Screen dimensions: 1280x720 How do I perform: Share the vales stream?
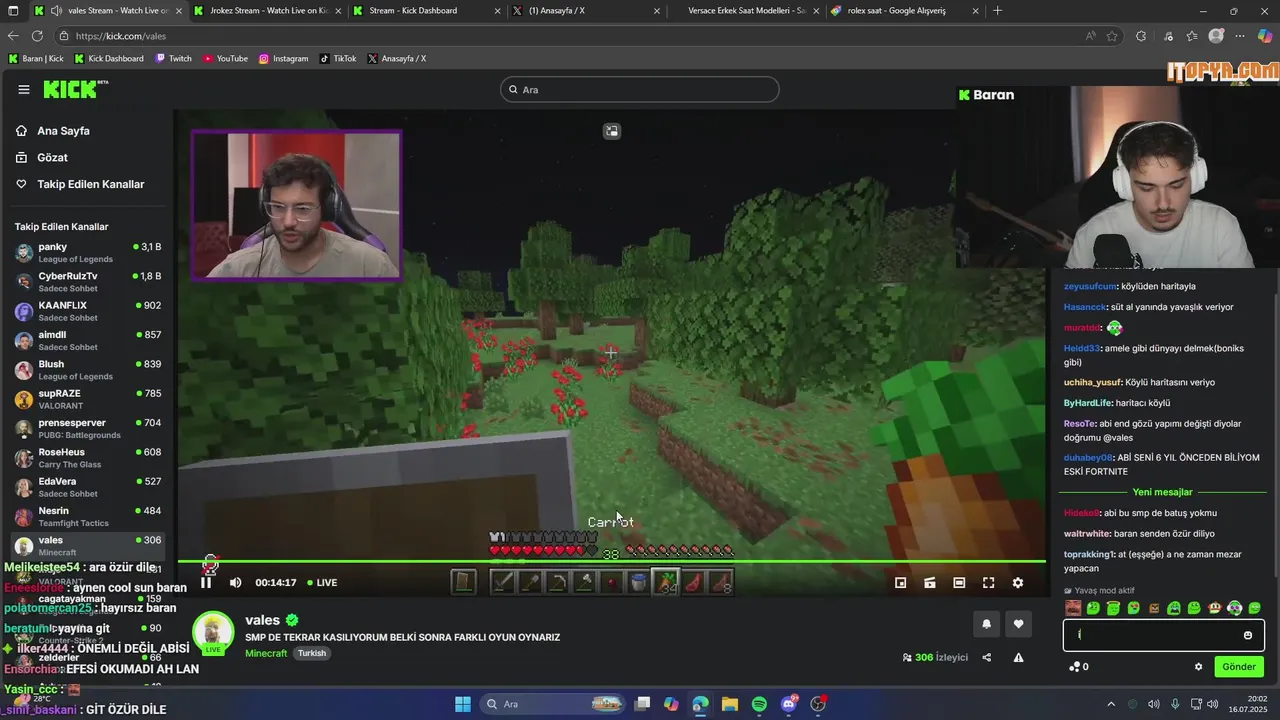[x=987, y=657]
